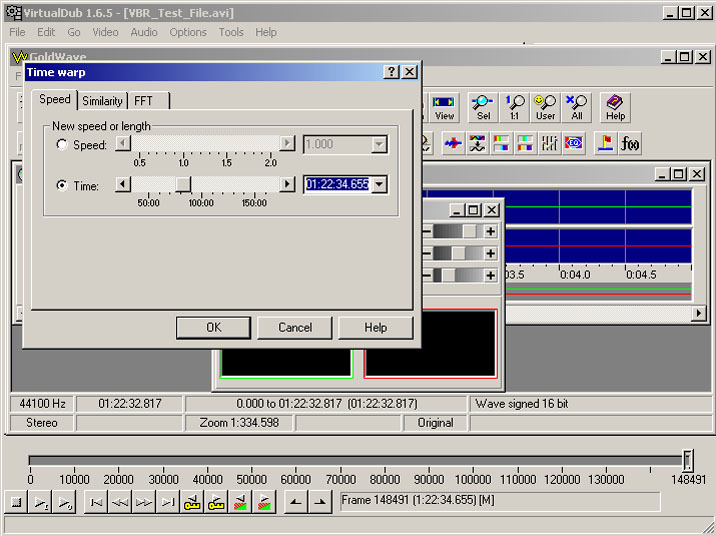Click the Time warp question mark button
This screenshot has width=716, height=536.
(x=391, y=72)
